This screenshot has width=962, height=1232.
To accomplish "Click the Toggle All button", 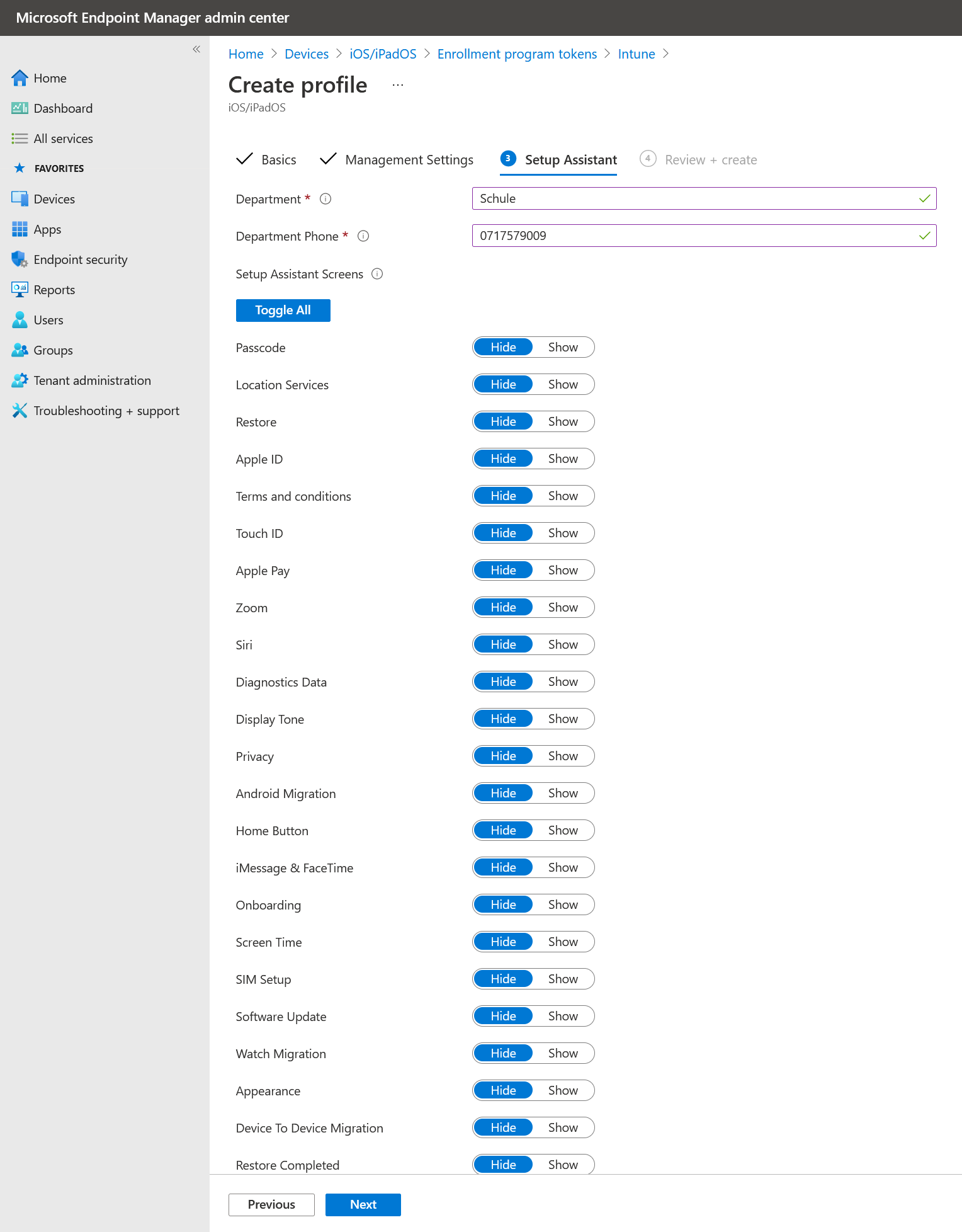I will coord(283,311).
